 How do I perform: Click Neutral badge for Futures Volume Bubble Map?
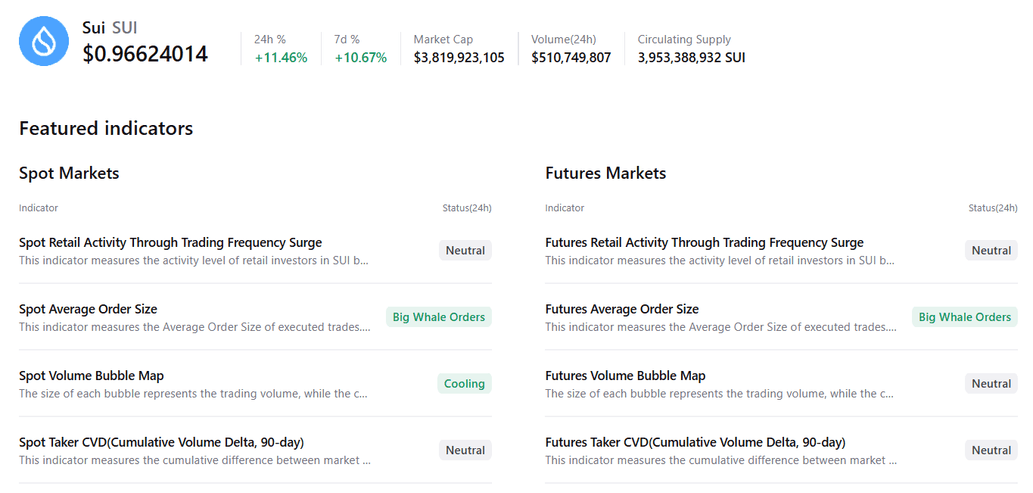[x=991, y=384]
